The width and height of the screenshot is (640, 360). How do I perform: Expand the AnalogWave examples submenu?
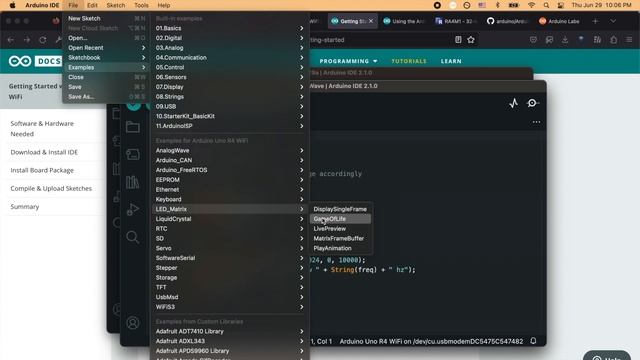[229, 150]
